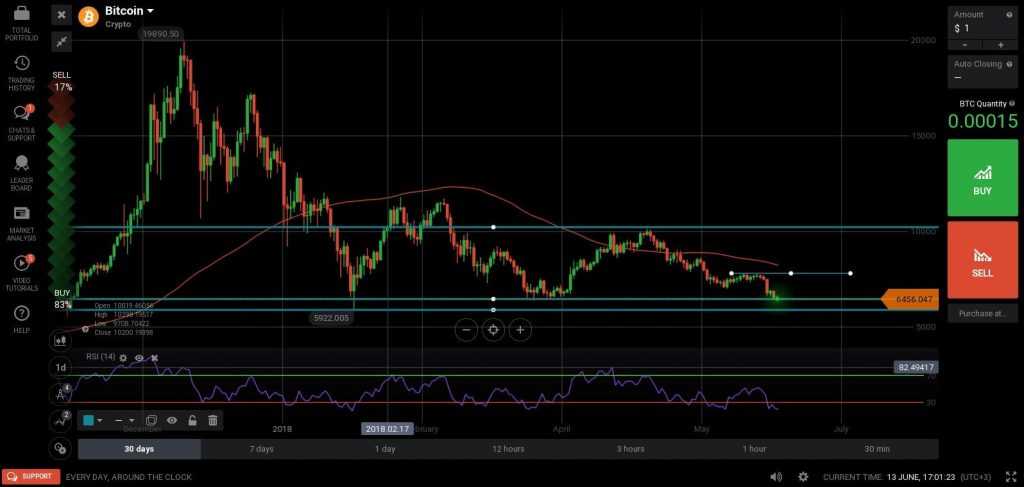Click the Purchase at... button
This screenshot has height=487, width=1024.
click(x=982, y=313)
